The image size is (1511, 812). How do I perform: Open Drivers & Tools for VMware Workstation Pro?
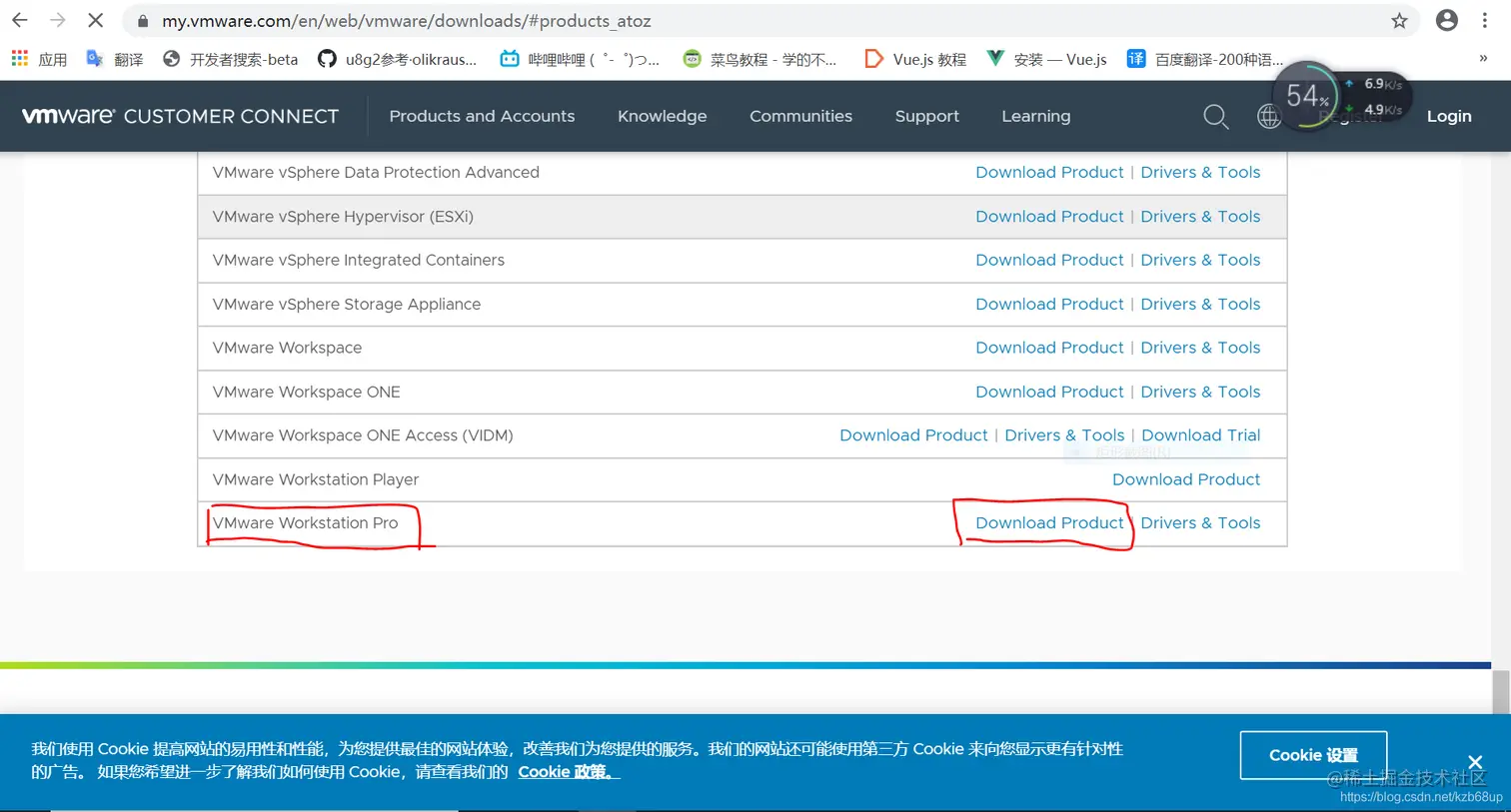(1200, 522)
